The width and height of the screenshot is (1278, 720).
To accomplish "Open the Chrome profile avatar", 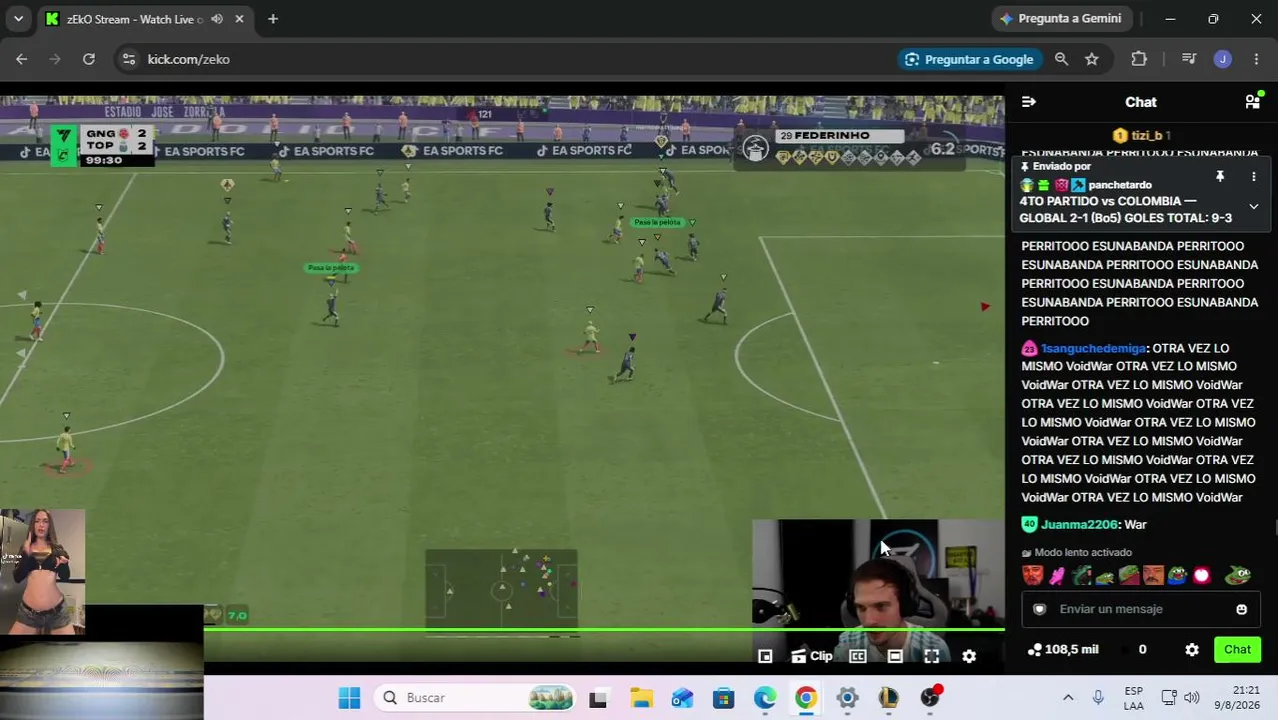I will tap(1223, 59).
